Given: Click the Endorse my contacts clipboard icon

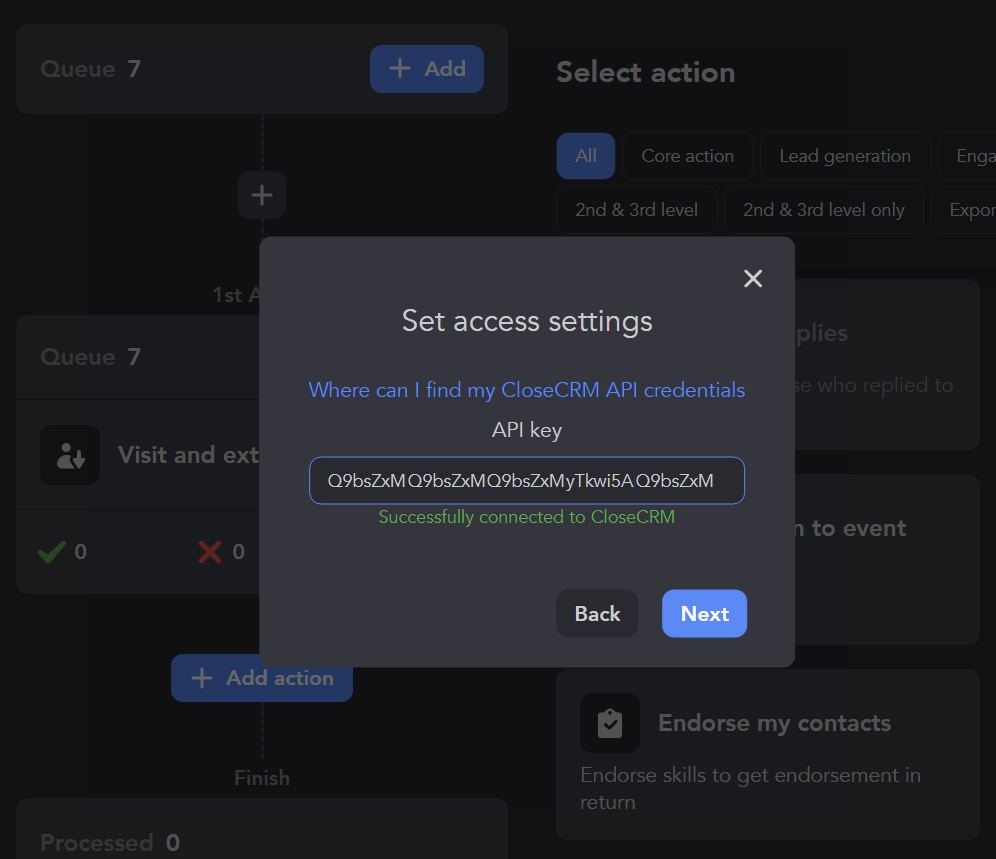Looking at the screenshot, I should click(610, 723).
